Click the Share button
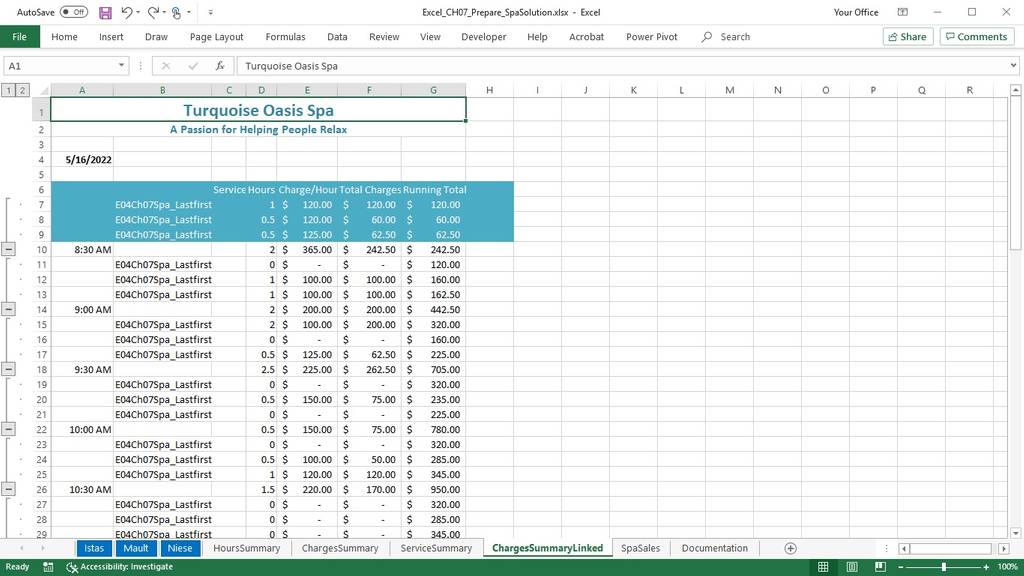The image size is (1024, 576). coord(908,37)
